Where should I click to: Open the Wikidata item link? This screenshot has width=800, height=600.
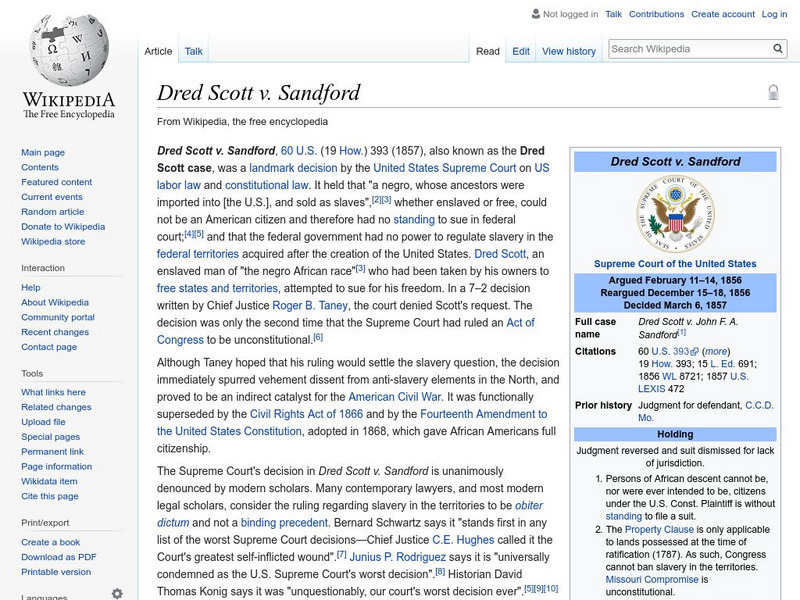(x=49, y=481)
